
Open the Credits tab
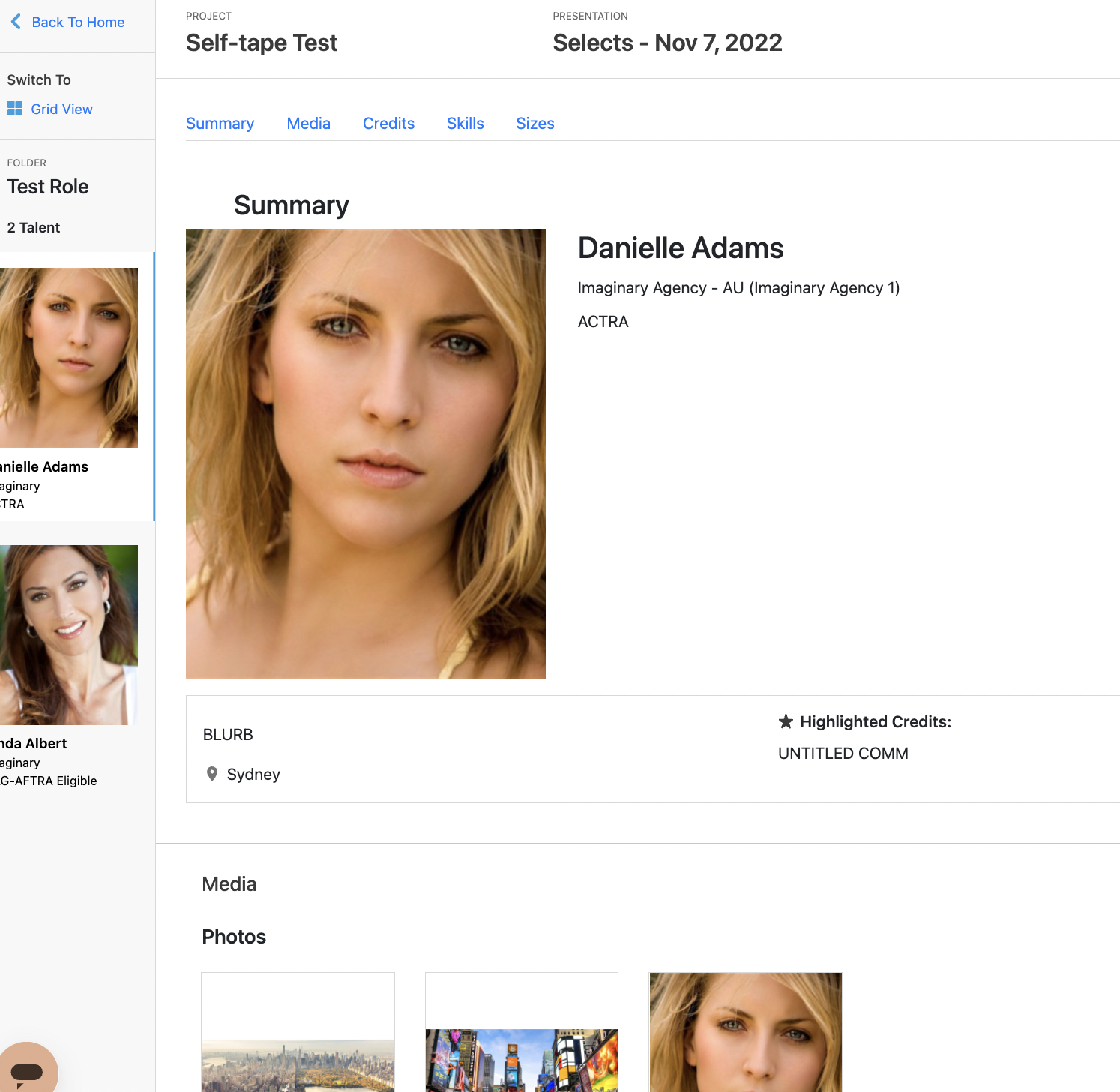click(x=388, y=124)
